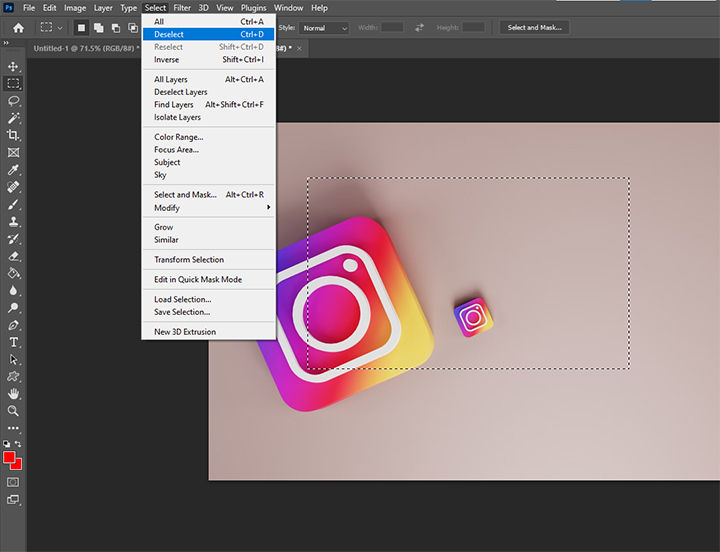This screenshot has width=720, height=552.
Task: Choose Add to selection mode
Action: click(98, 28)
